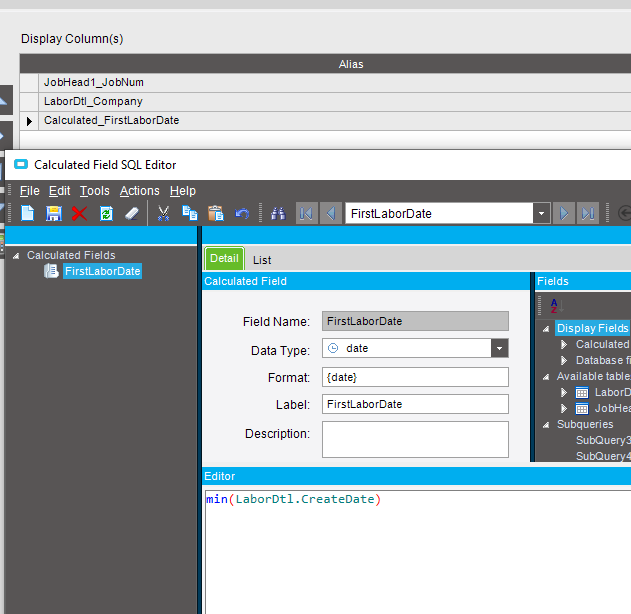
Task: Expand the JobHead table node
Action: pos(564,408)
